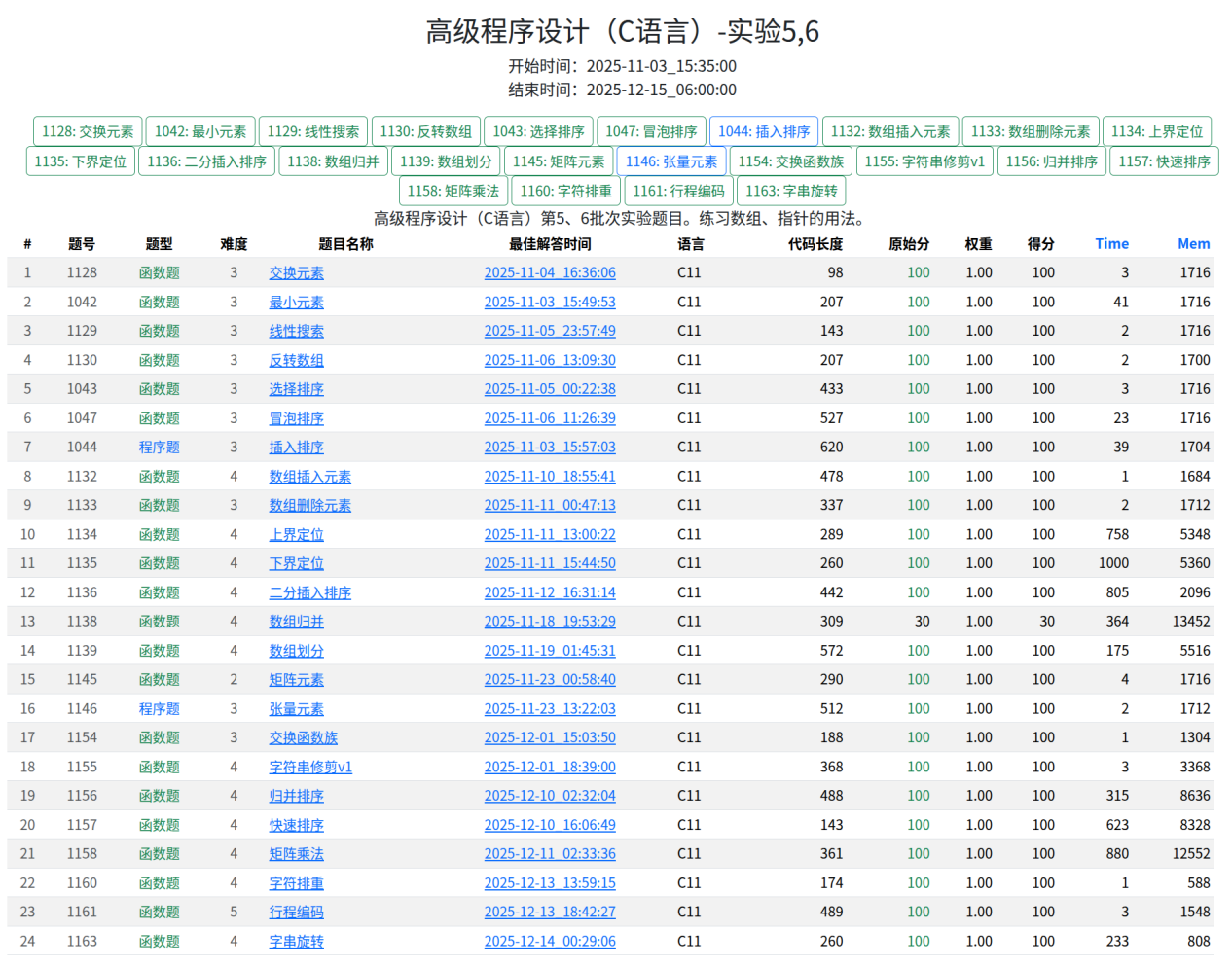Click the 1146: 张量元素 problem button
Image resolution: width=1232 pixels, height=967 pixels.
point(671,161)
